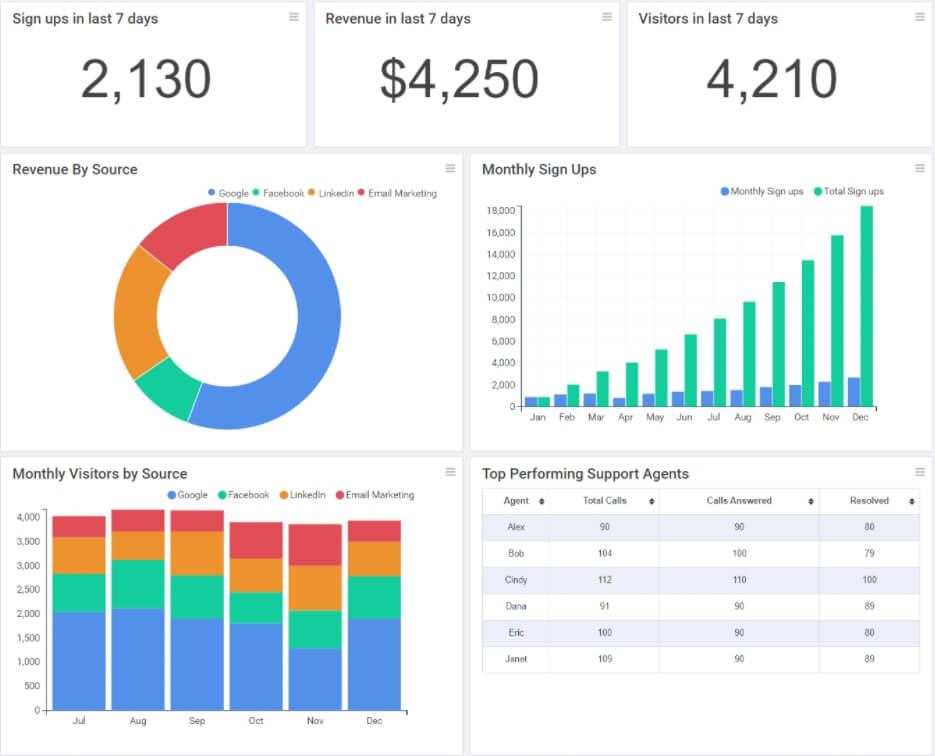Open the Revenue By Source menu icon
This screenshot has height=756, width=935.
(x=451, y=168)
